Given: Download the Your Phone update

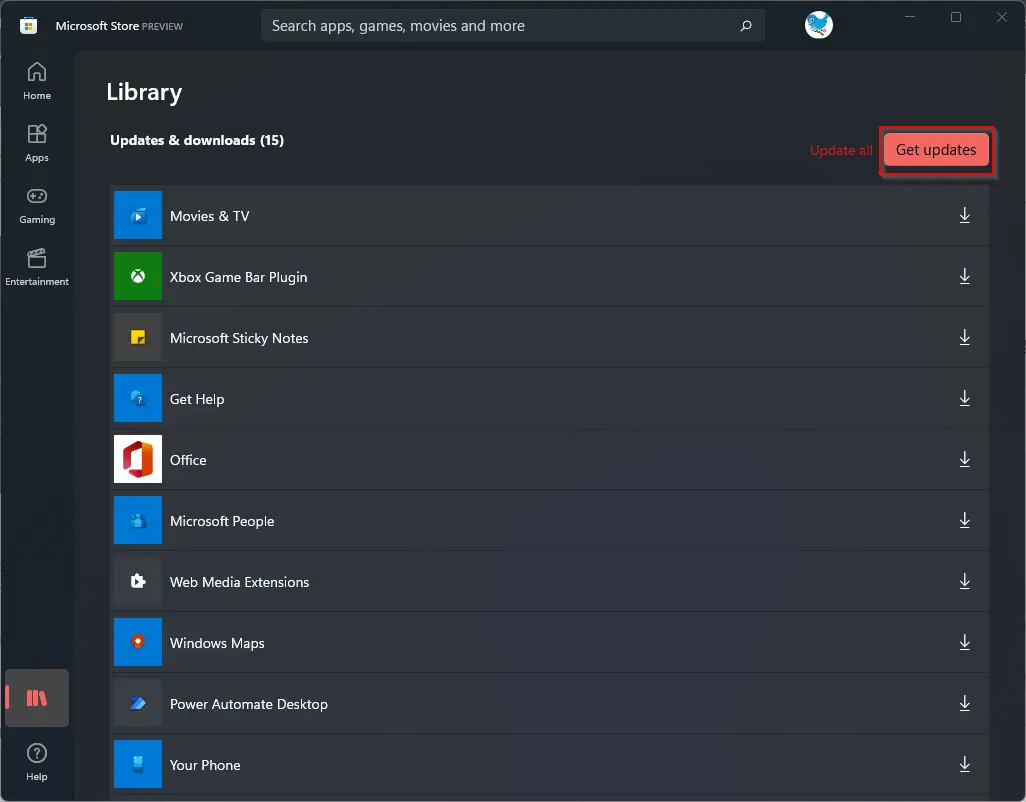Looking at the screenshot, I should pos(964,764).
